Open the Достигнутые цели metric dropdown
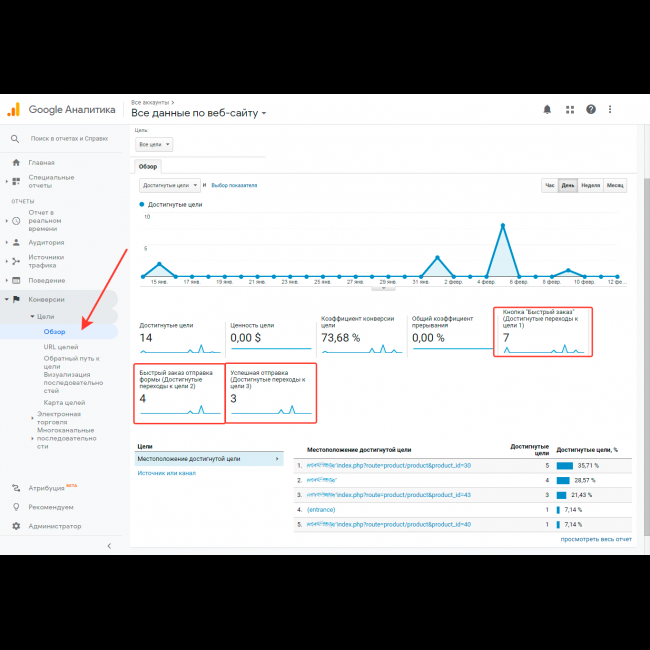The height and width of the screenshot is (650, 650). tap(170, 185)
